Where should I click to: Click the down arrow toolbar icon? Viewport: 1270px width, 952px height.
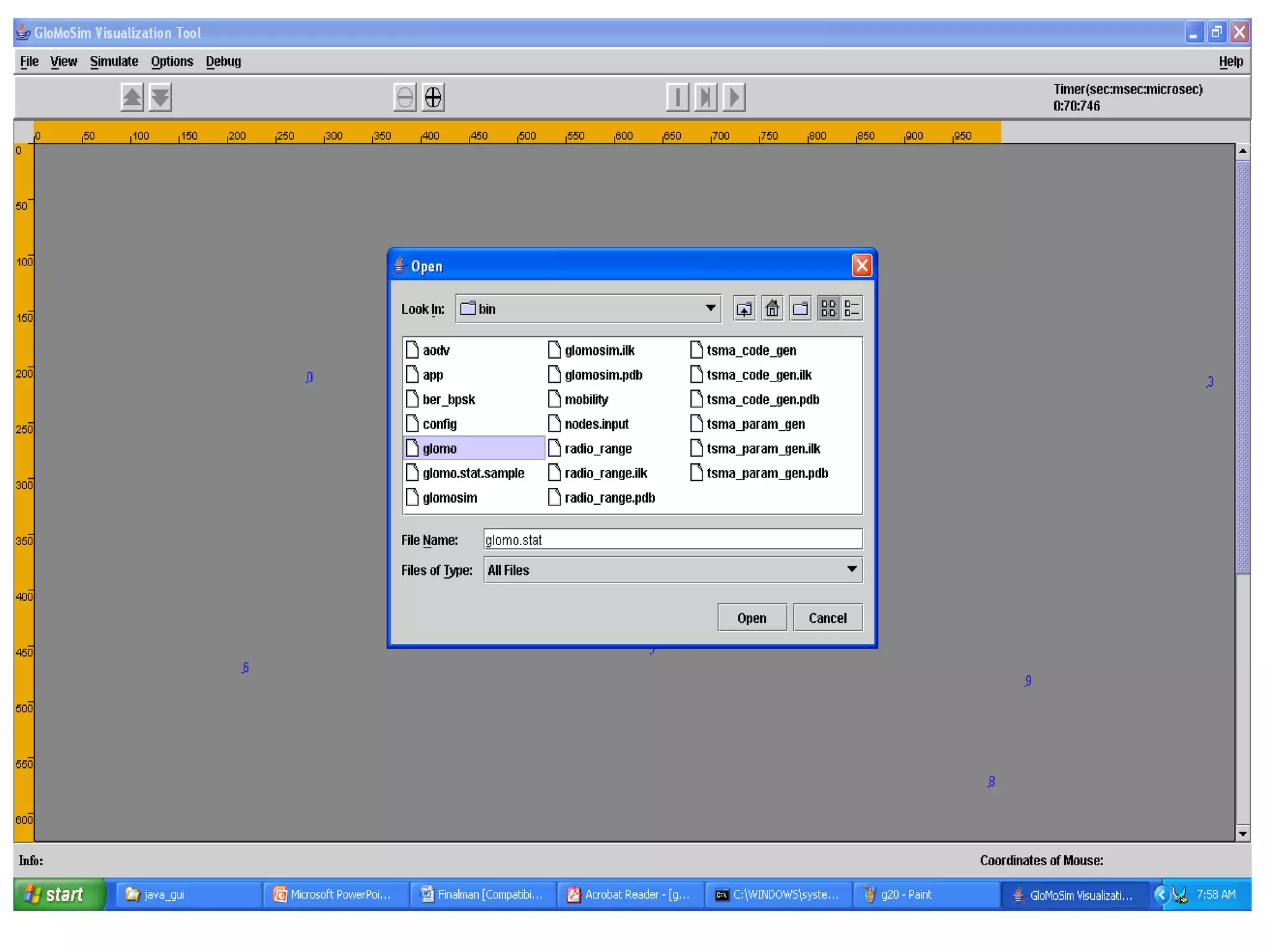tap(161, 97)
